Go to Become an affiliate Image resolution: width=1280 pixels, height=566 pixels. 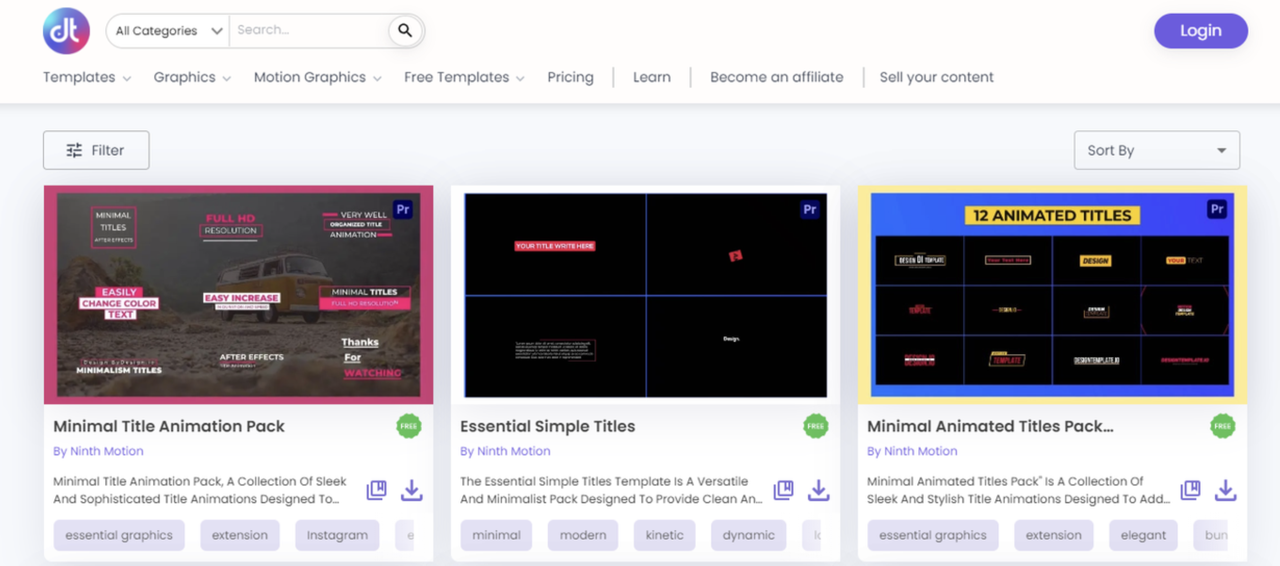point(777,77)
